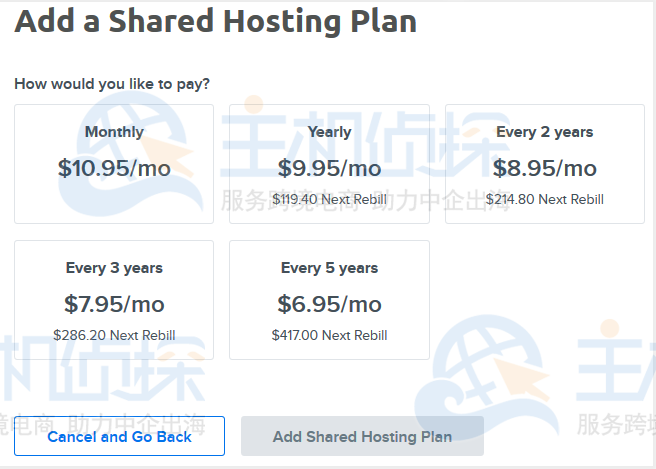Click the $214.80 Next Rebill text

[x=544, y=199]
